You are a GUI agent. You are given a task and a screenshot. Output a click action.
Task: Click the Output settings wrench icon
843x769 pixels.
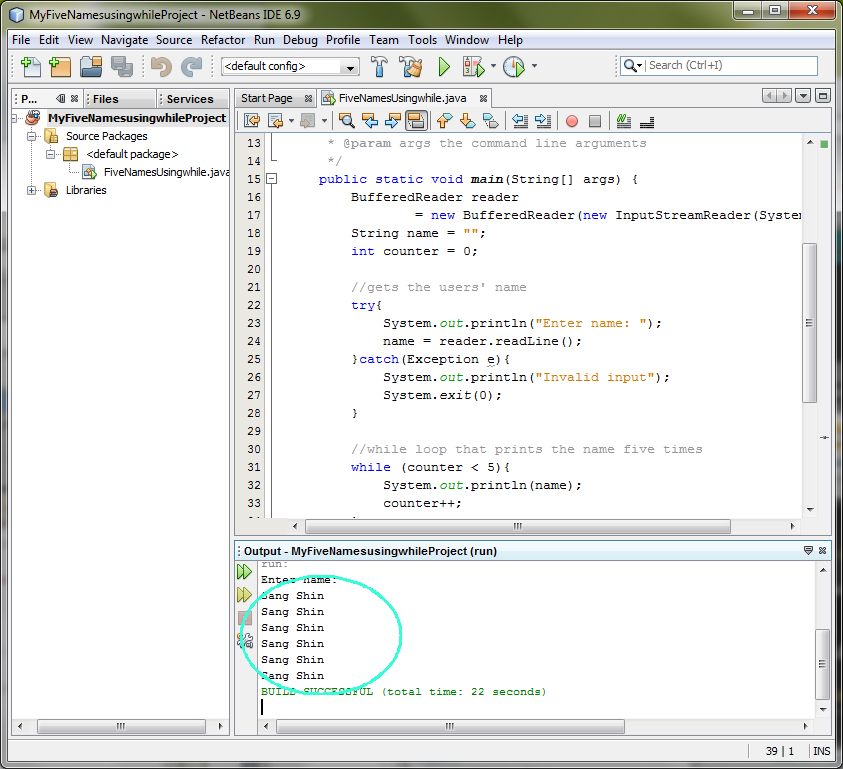pyautogui.click(x=245, y=640)
